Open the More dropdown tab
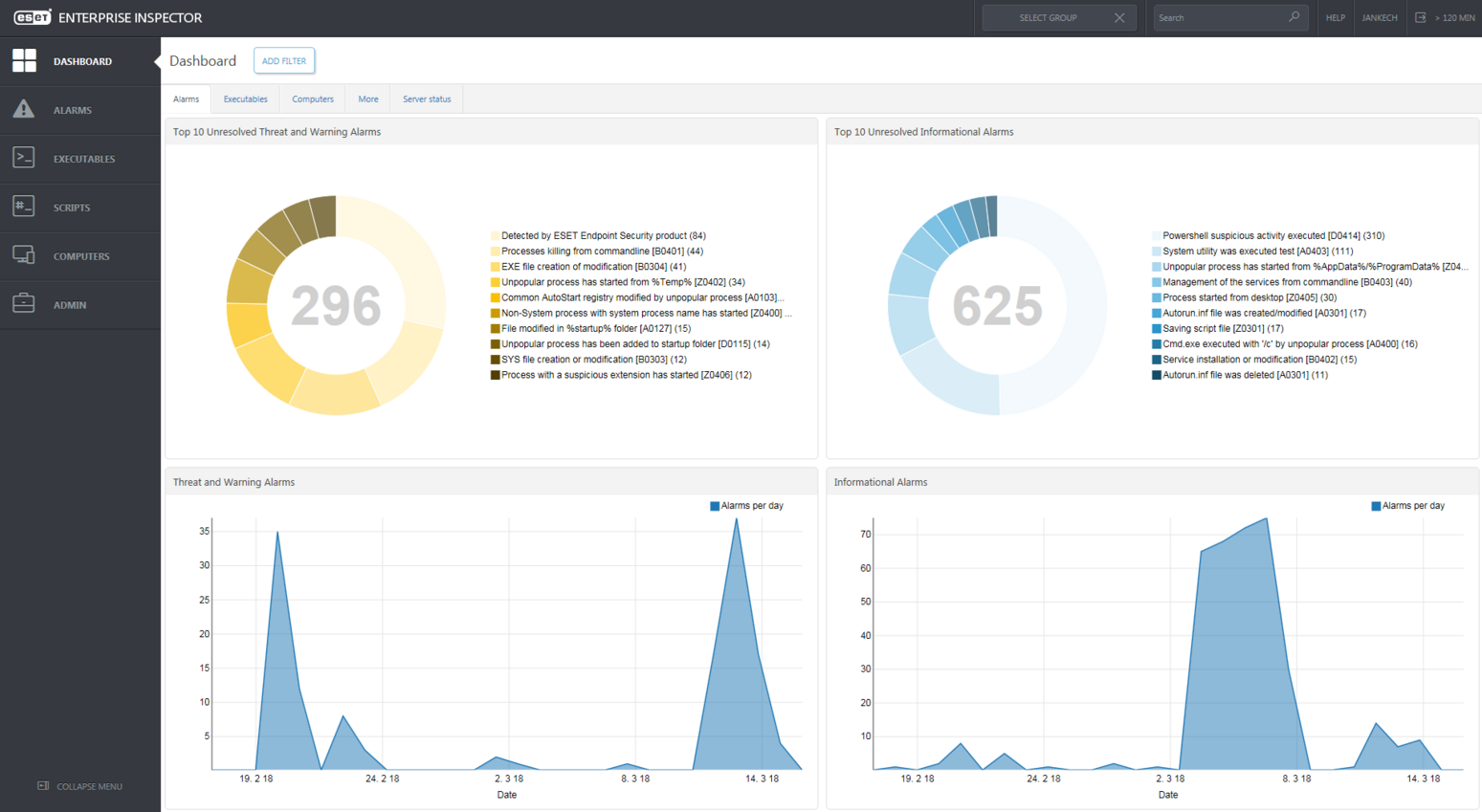This screenshot has height=812, width=1482. (x=367, y=99)
